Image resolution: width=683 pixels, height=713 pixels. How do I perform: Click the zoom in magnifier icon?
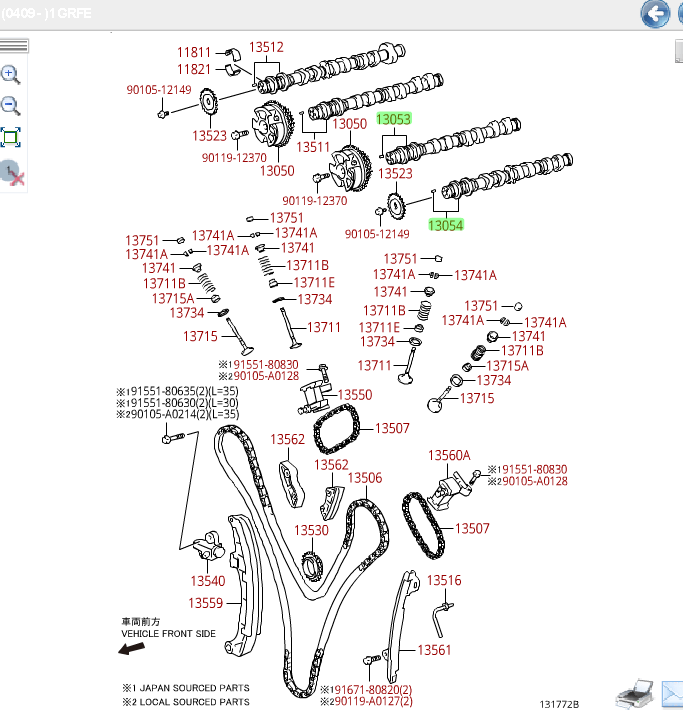click(10, 75)
